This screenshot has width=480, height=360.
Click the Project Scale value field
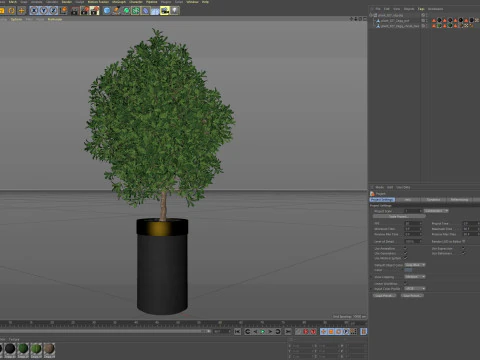[x=412, y=211]
